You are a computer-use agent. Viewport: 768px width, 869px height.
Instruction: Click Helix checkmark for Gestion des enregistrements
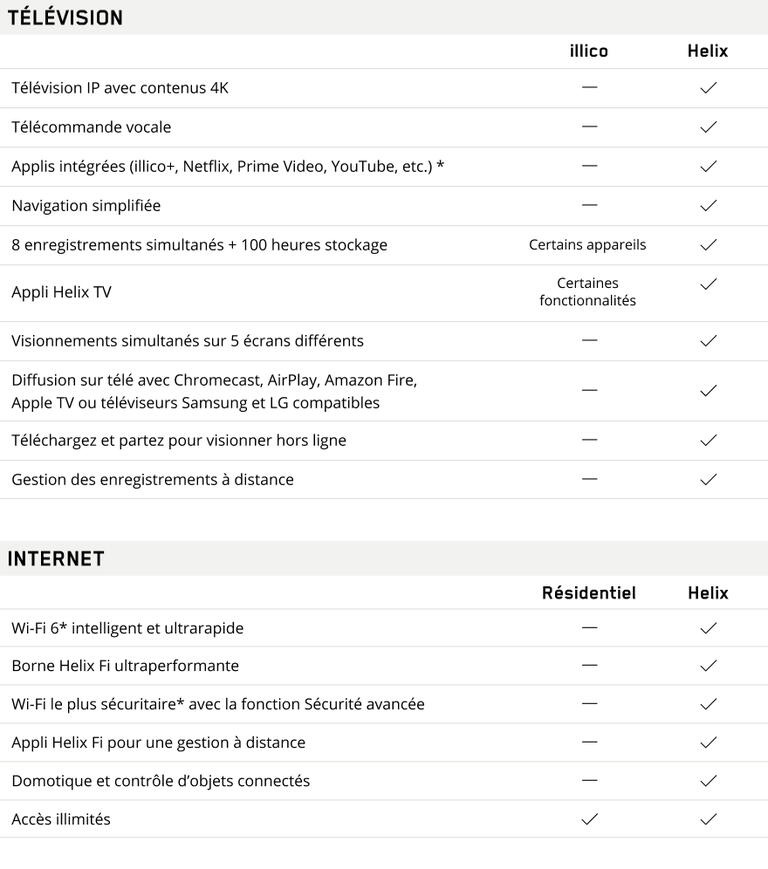click(x=708, y=479)
